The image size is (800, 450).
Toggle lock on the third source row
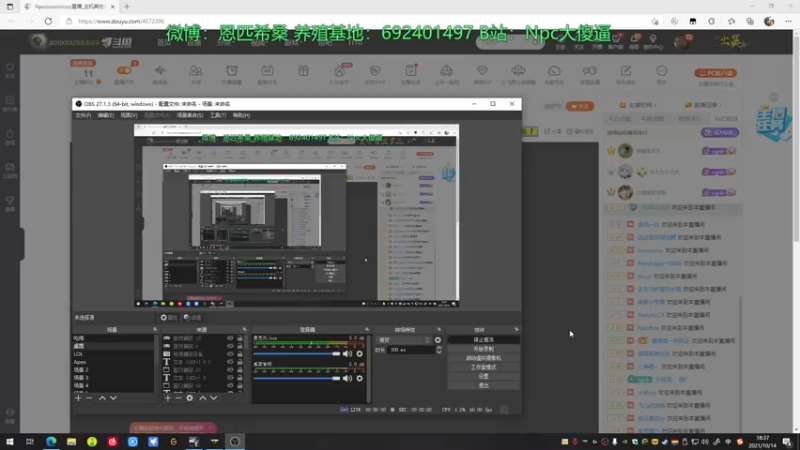pos(240,354)
